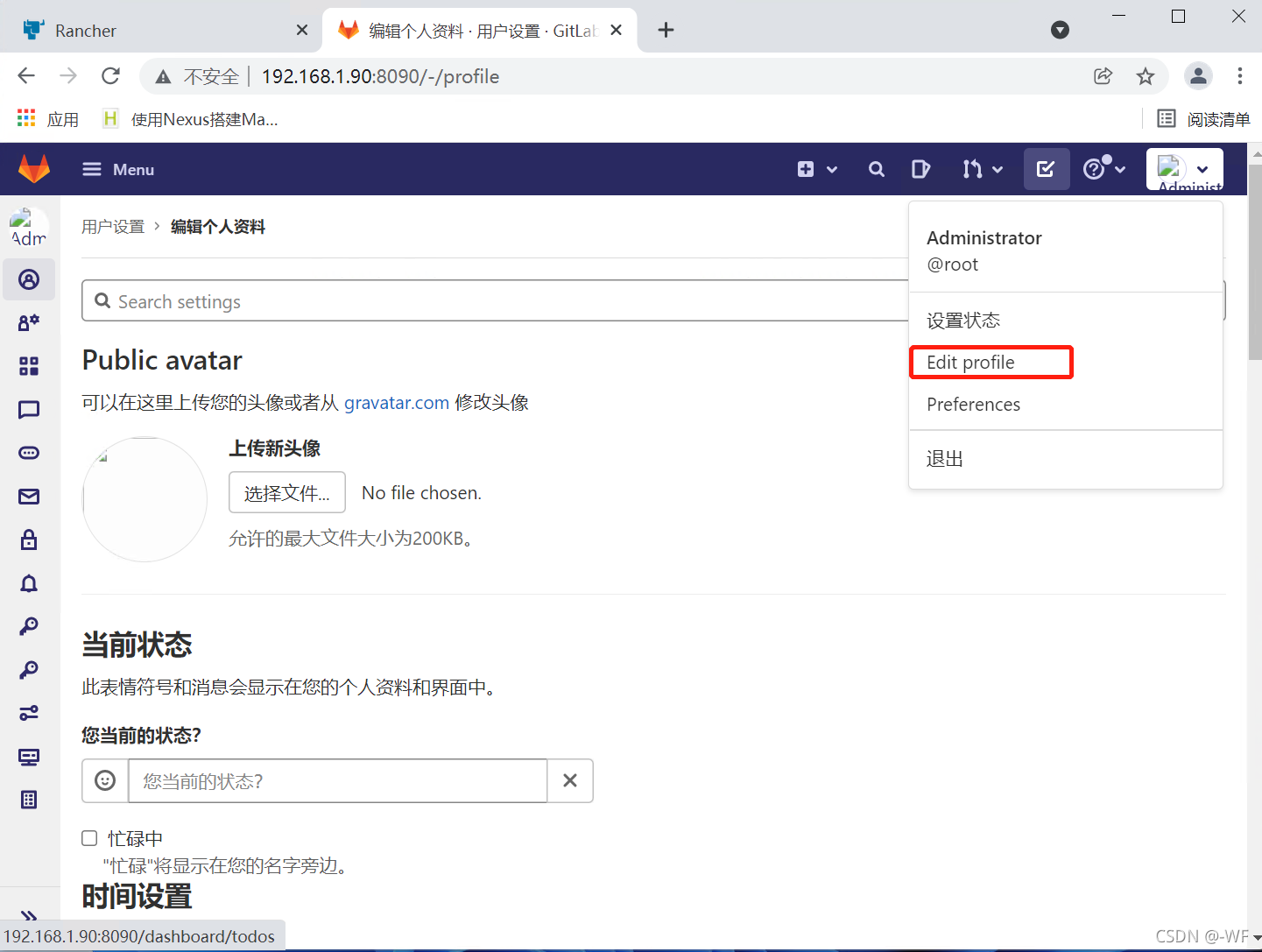Click the 编辑个人资料 breadcrumb
Screen dimensions: 1262x952
click(218, 227)
